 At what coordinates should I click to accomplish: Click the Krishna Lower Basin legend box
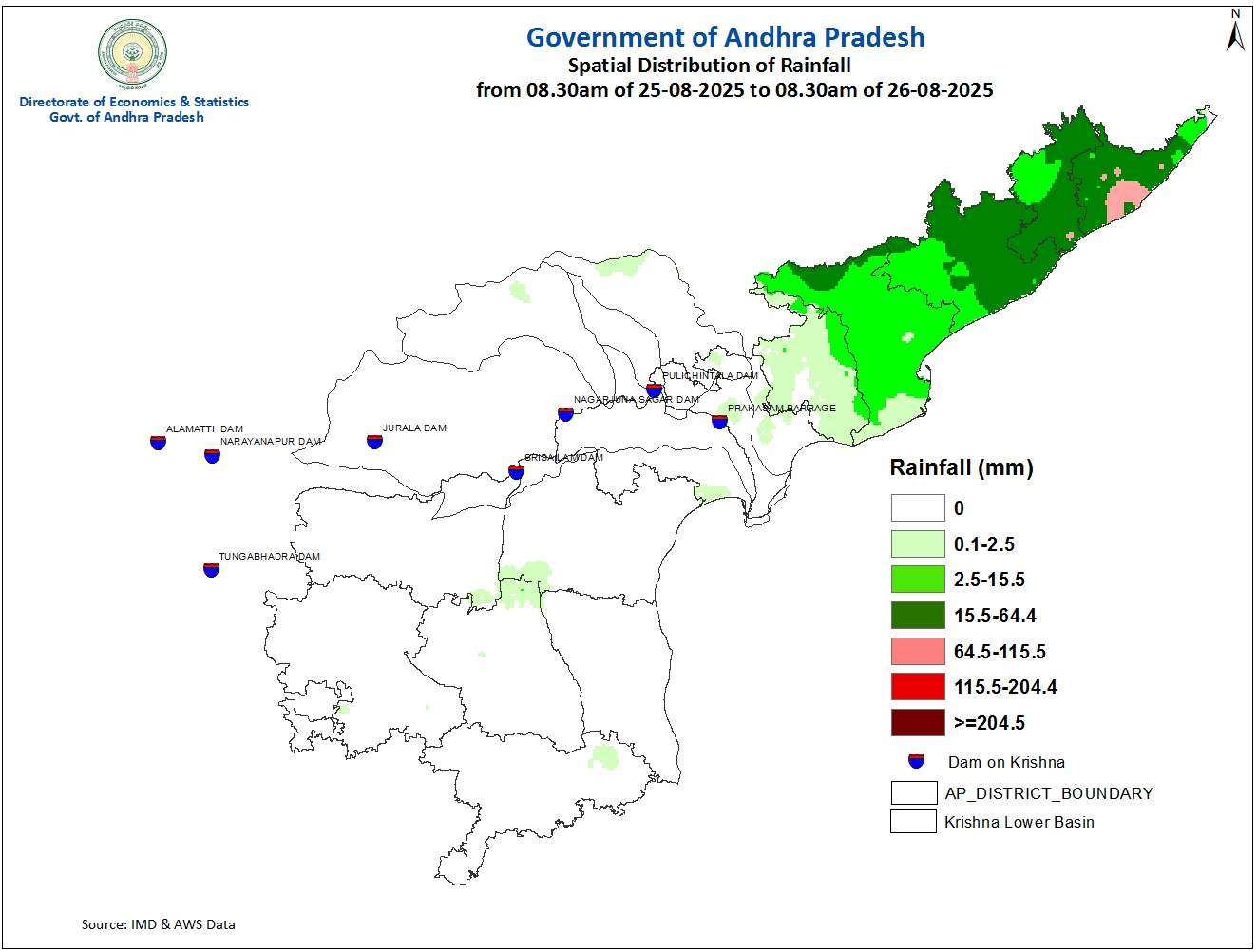[x=914, y=821]
